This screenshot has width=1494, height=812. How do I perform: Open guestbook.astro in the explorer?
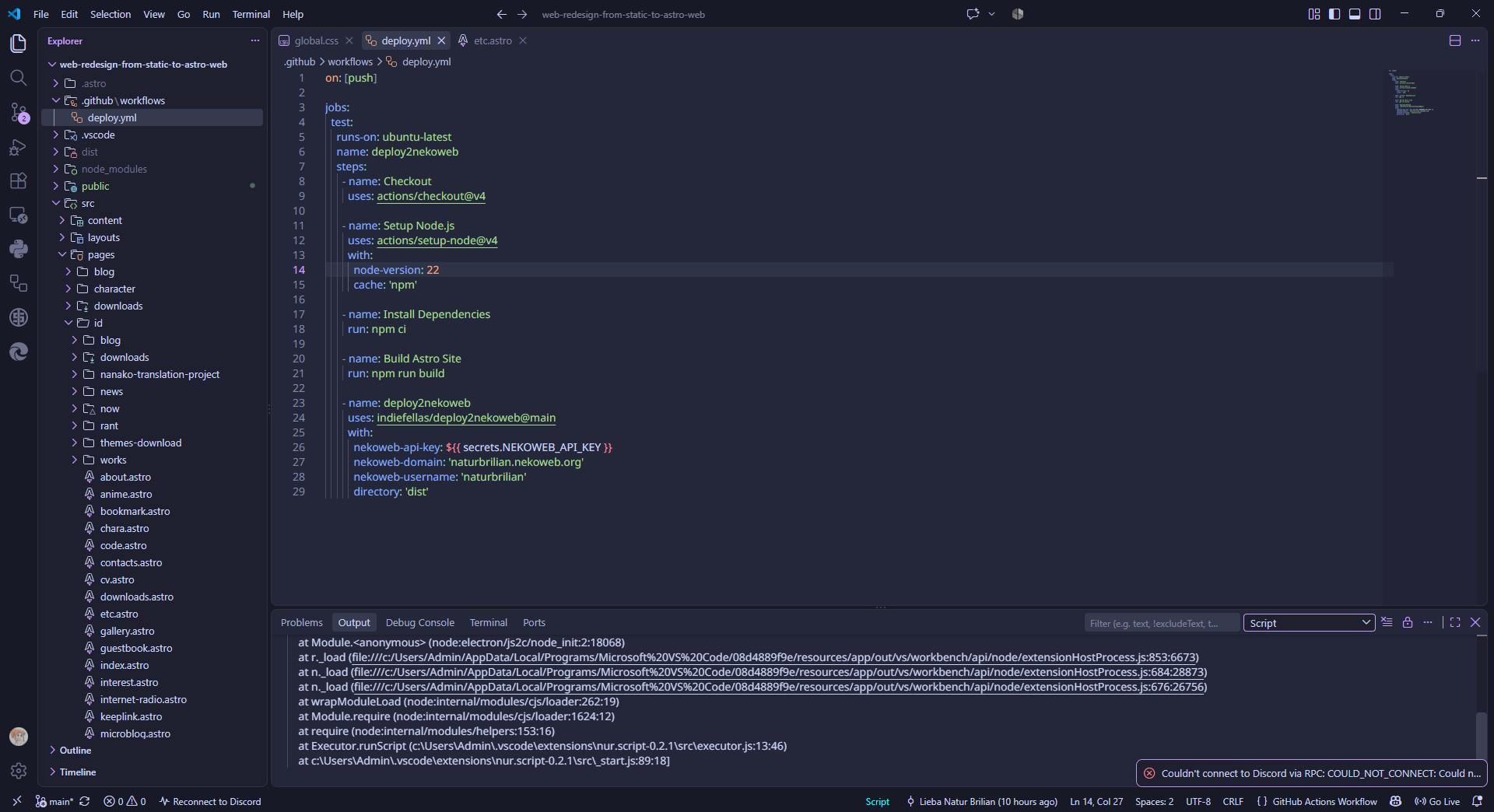pos(136,648)
